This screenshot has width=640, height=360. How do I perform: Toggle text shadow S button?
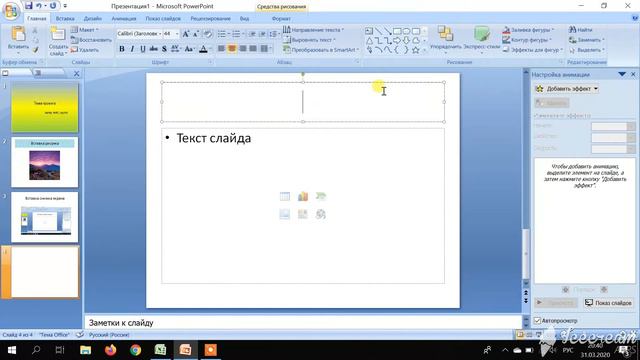[x=164, y=49]
